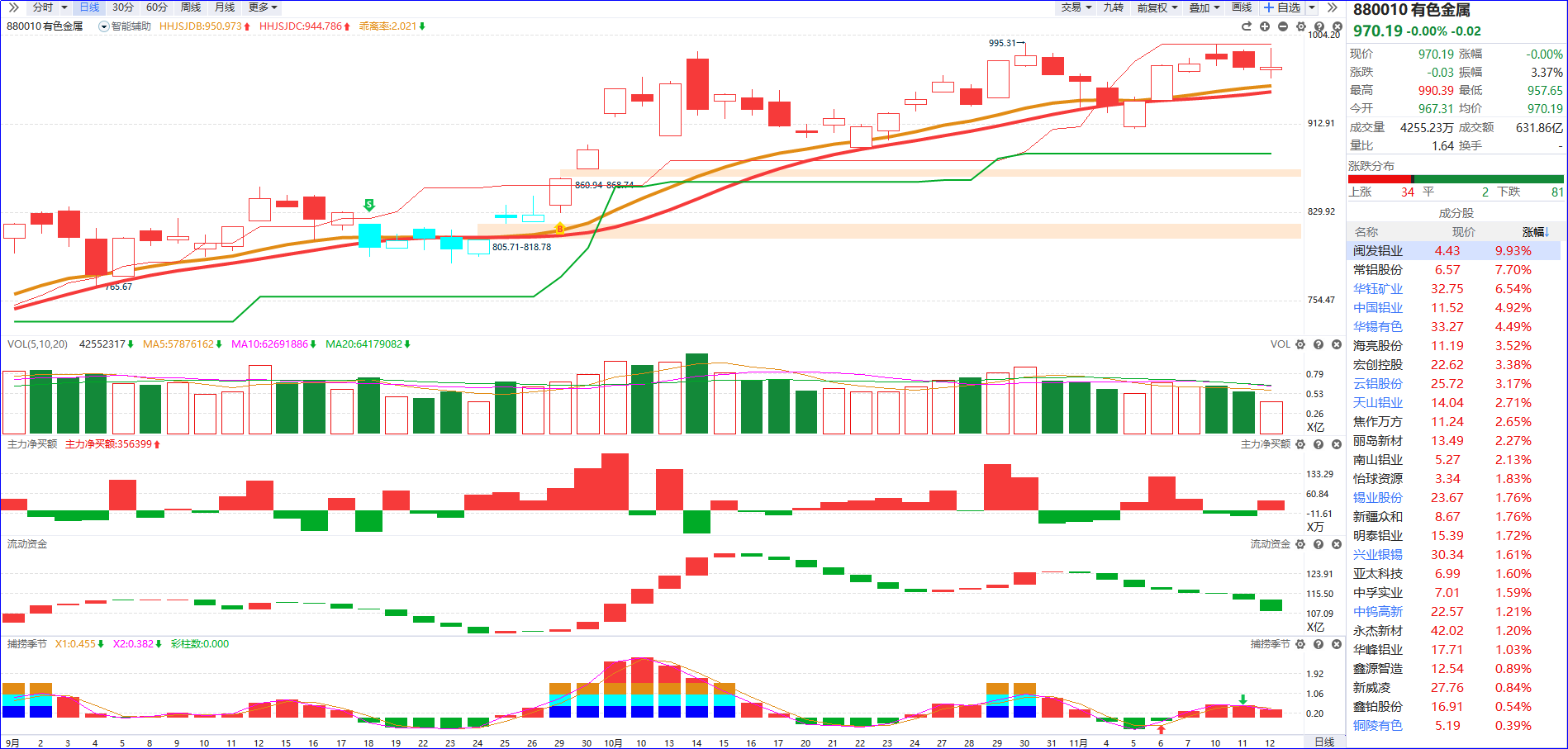Sort constituents by 现价 column header

click(1464, 232)
